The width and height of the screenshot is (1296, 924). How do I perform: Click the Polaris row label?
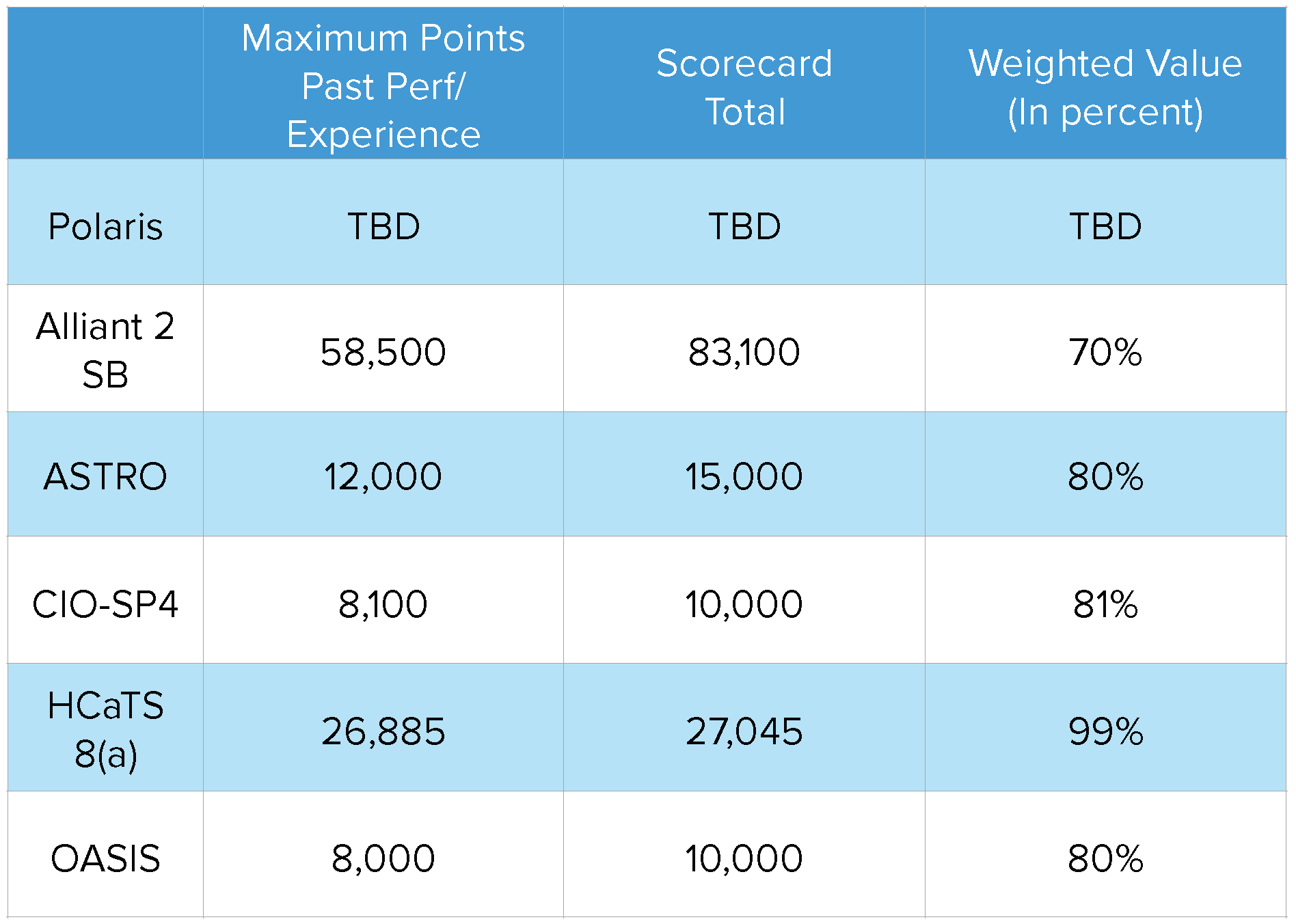pyautogui.click(x=105, y=226)
